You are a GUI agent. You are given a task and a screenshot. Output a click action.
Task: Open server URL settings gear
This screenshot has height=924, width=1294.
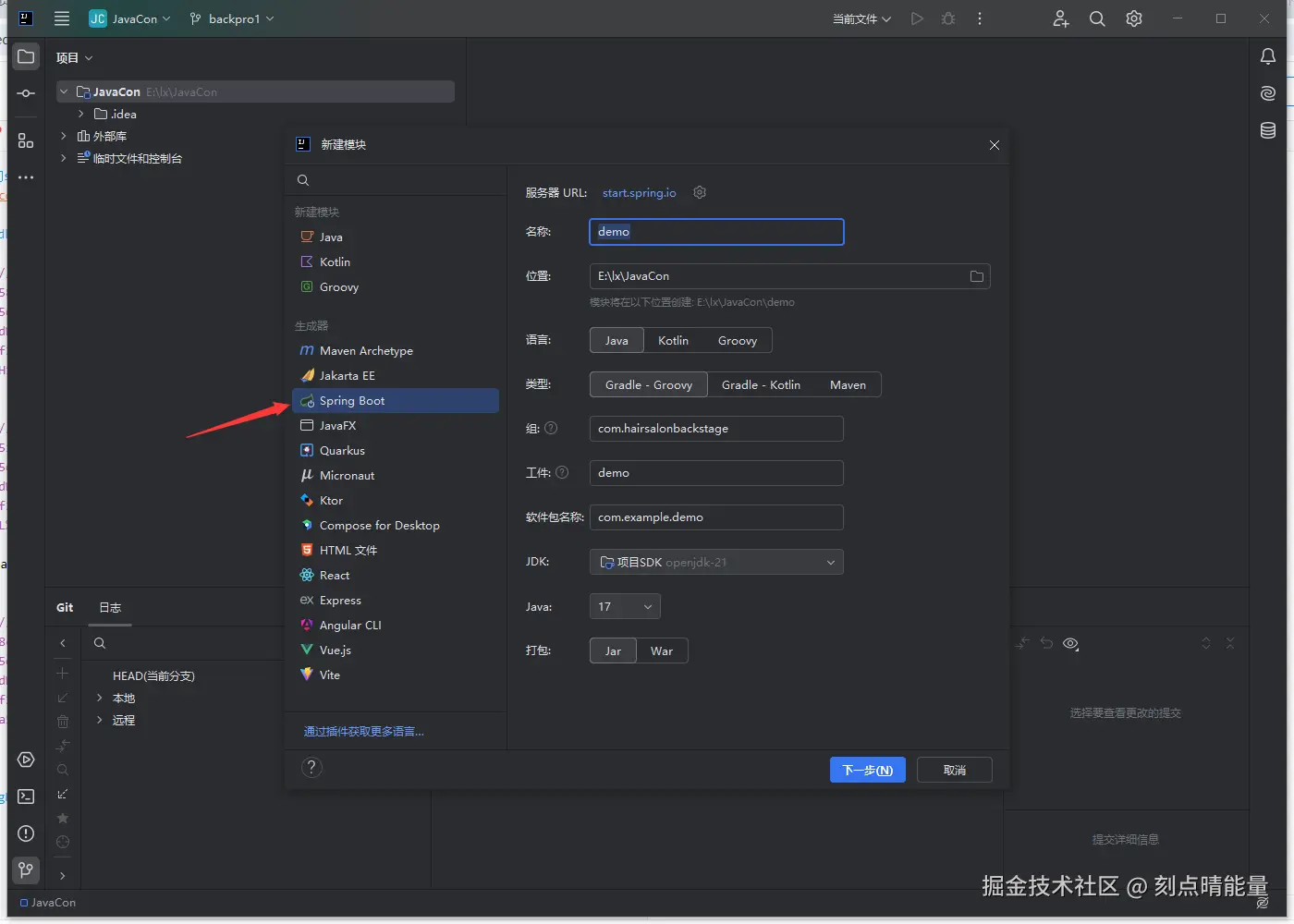click(700, 192)
